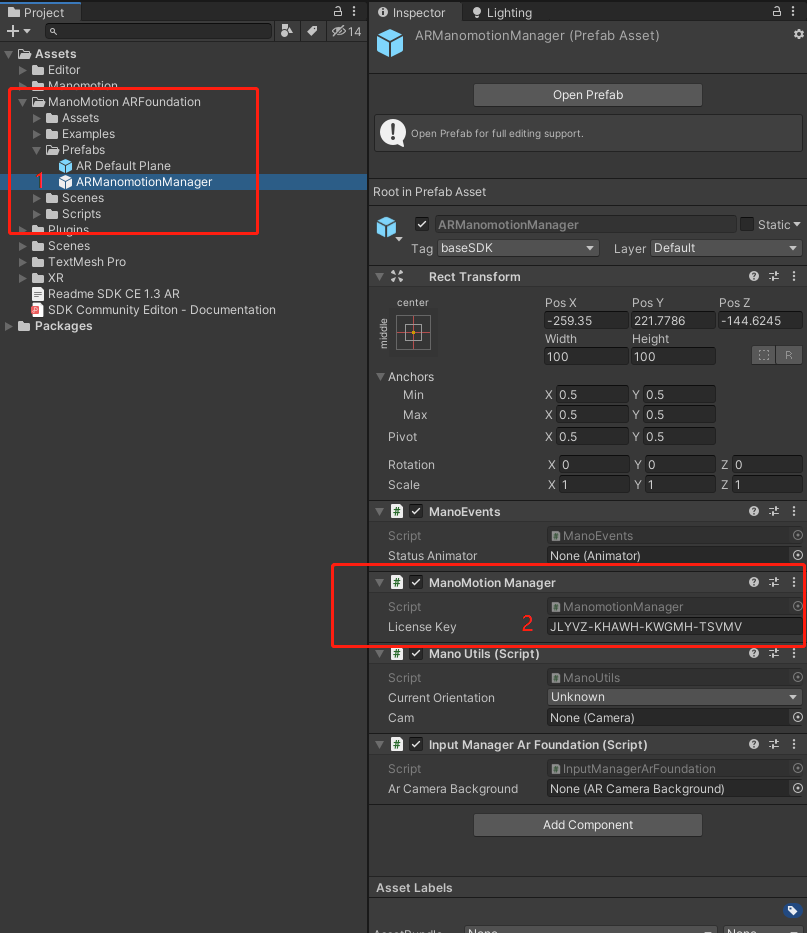Click the anchor preset center middle widget
This screenshot has width=807, height=933.
point(413,333)
